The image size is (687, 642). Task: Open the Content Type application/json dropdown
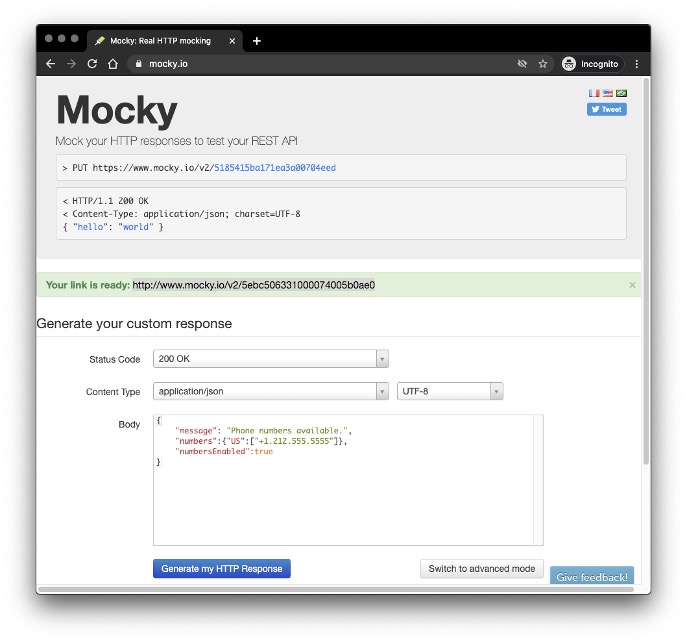click(271, 391)
